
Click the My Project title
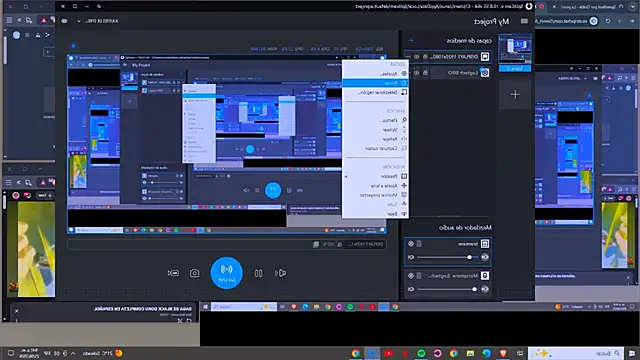coord(491,21)
